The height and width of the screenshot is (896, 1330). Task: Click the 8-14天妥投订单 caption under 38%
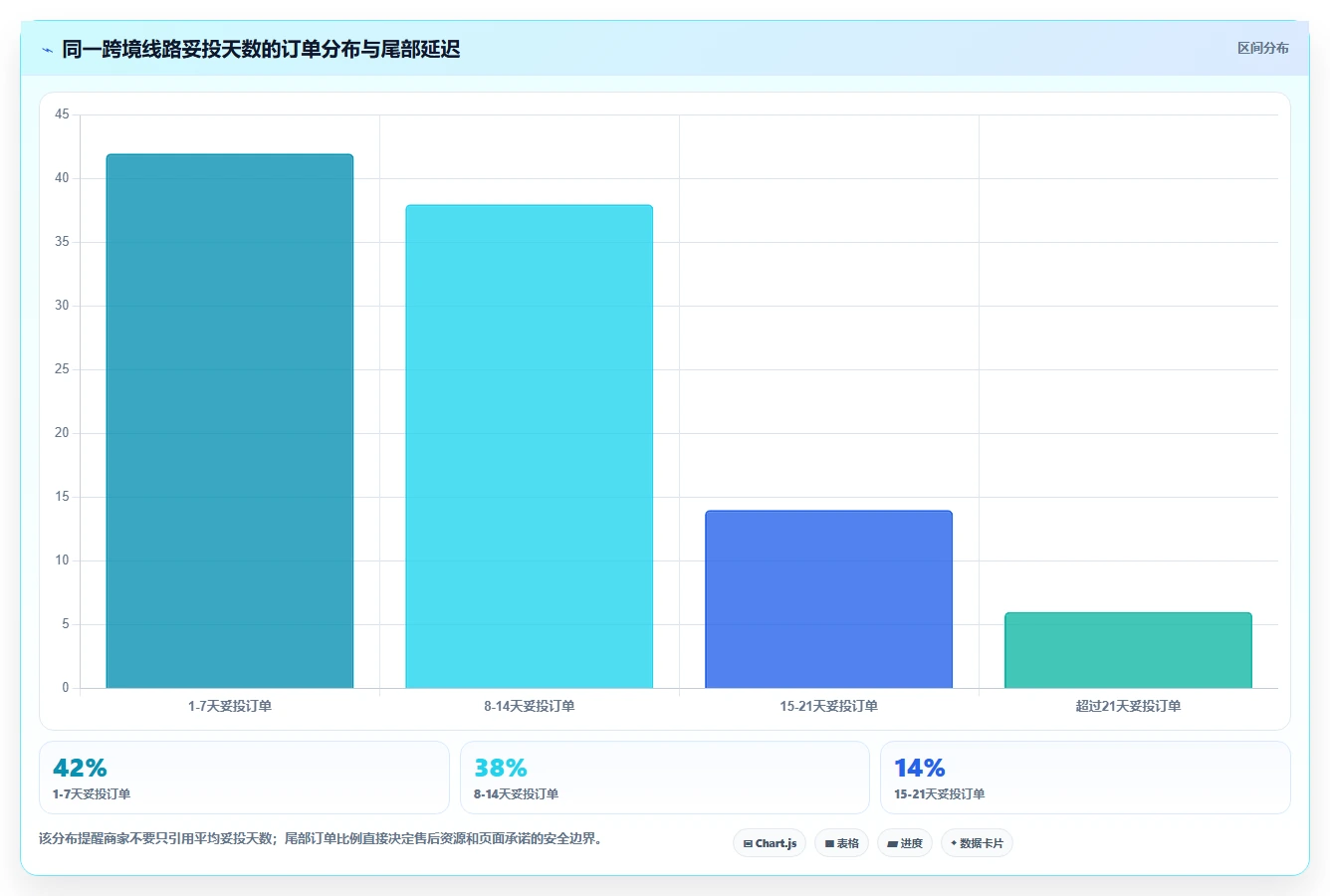click(516, 794)
